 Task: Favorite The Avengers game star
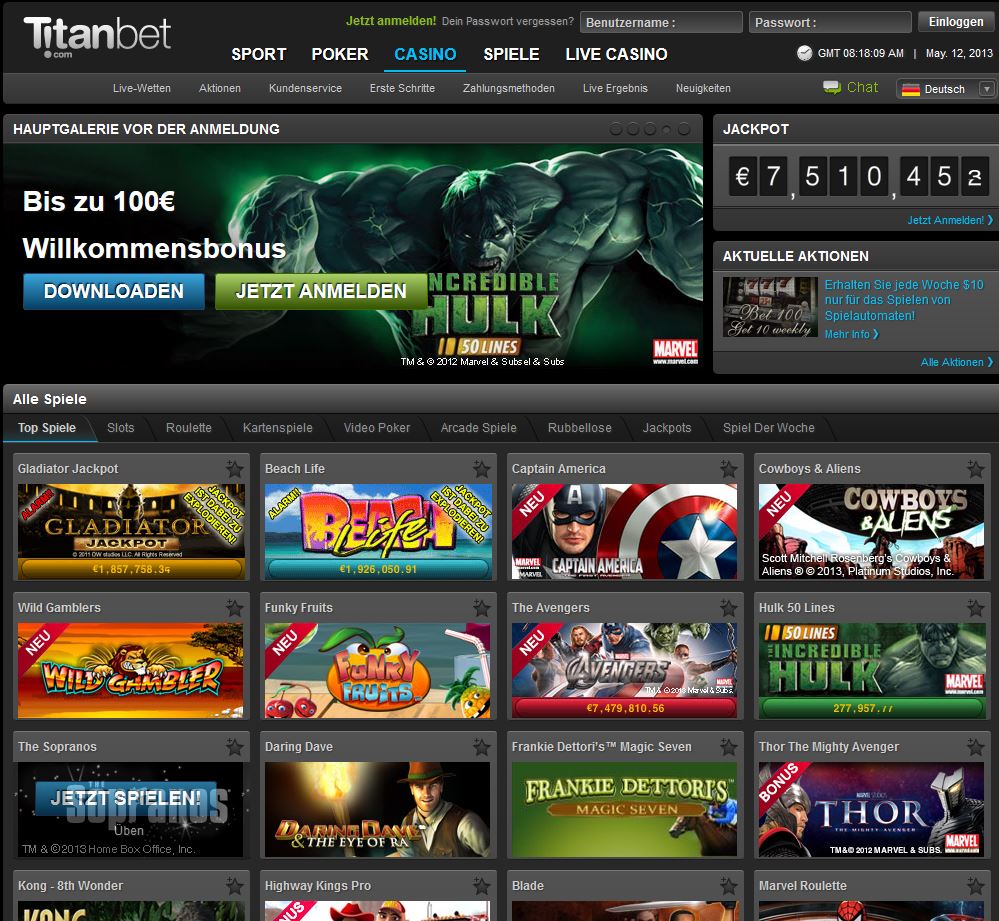click(x=729, y=608)
